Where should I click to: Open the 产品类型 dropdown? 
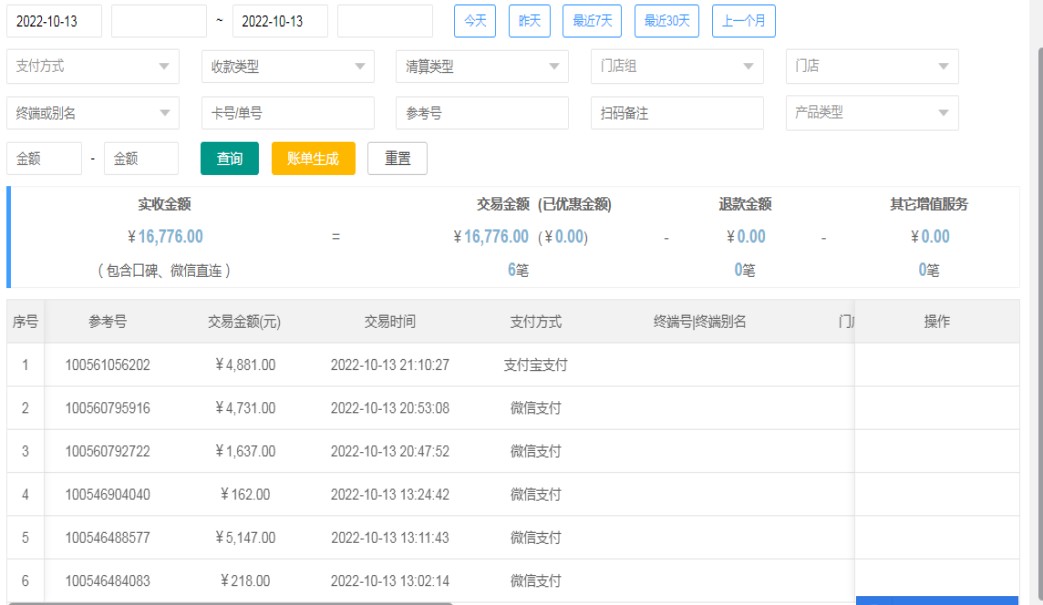pyautogui.click(x=871, y=113)
